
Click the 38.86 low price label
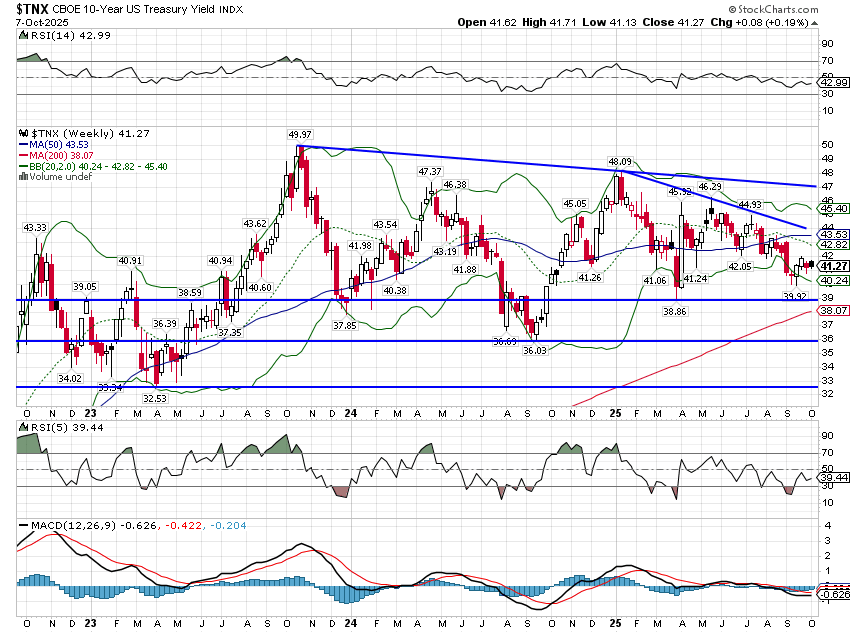676,313
